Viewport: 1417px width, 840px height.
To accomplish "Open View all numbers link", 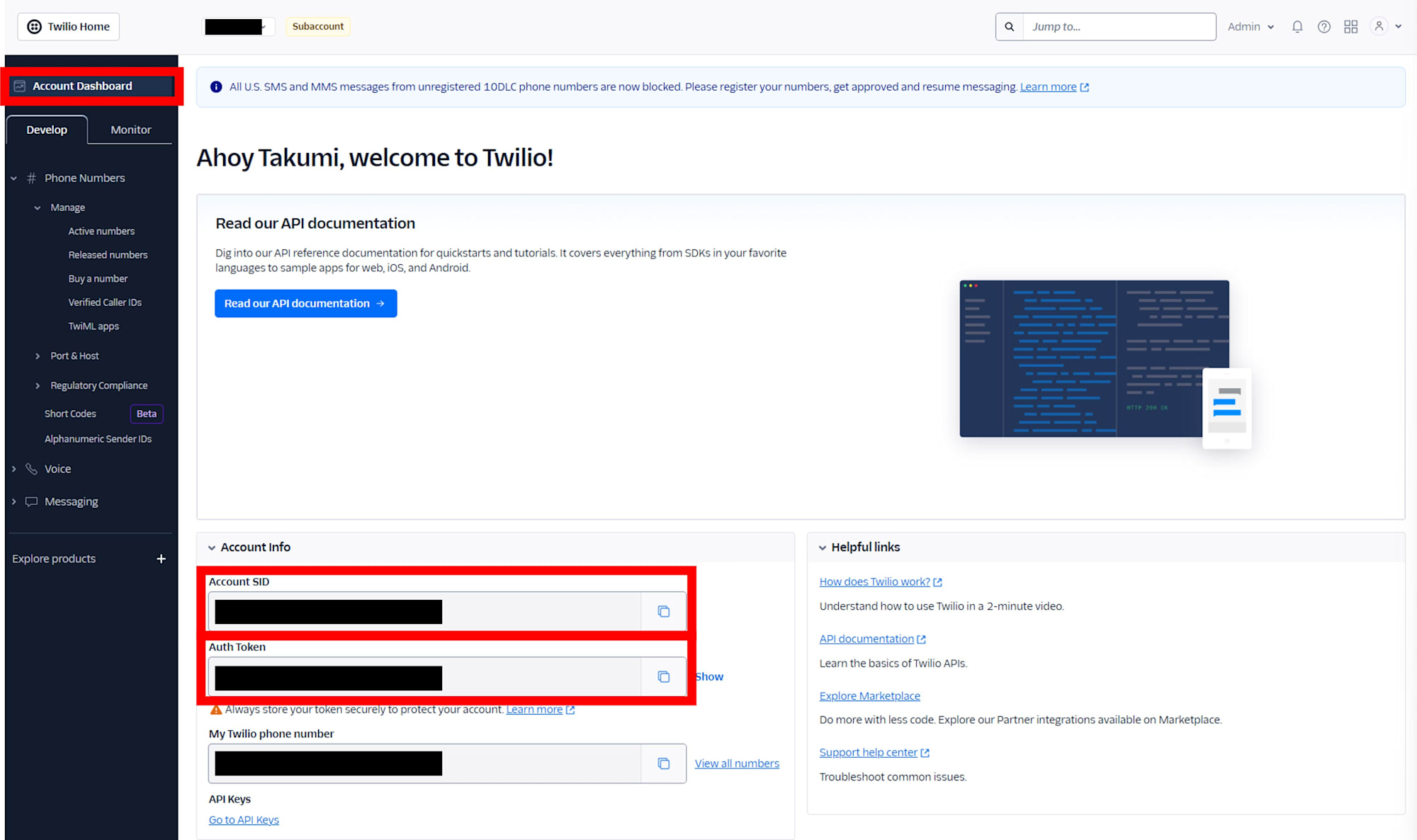I will (x=737, y=764).
